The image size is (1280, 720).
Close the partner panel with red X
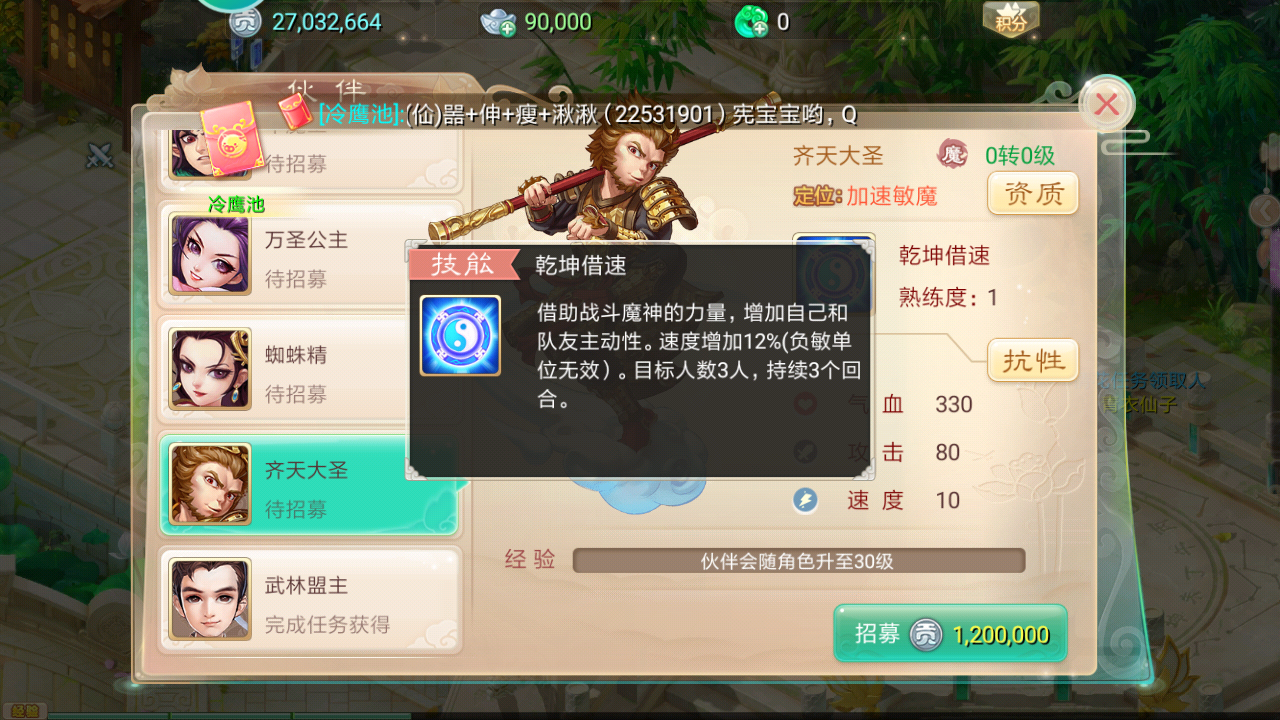tap(1107, 104)
